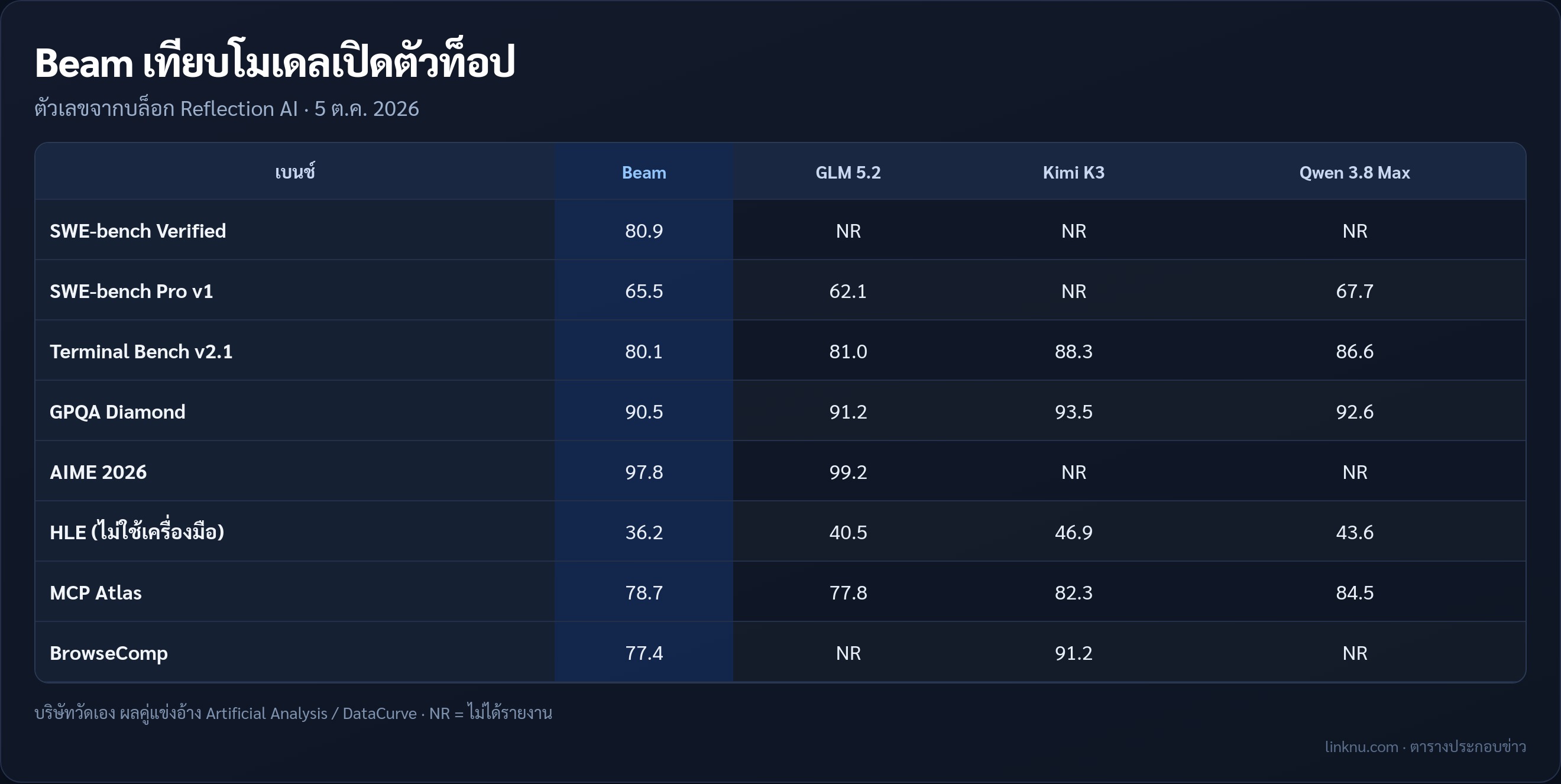Click Qwen 3.8 Max NR in BrowseComp row
The height and width of the screenshot is (784, 1561).
tap(1355, 653)
